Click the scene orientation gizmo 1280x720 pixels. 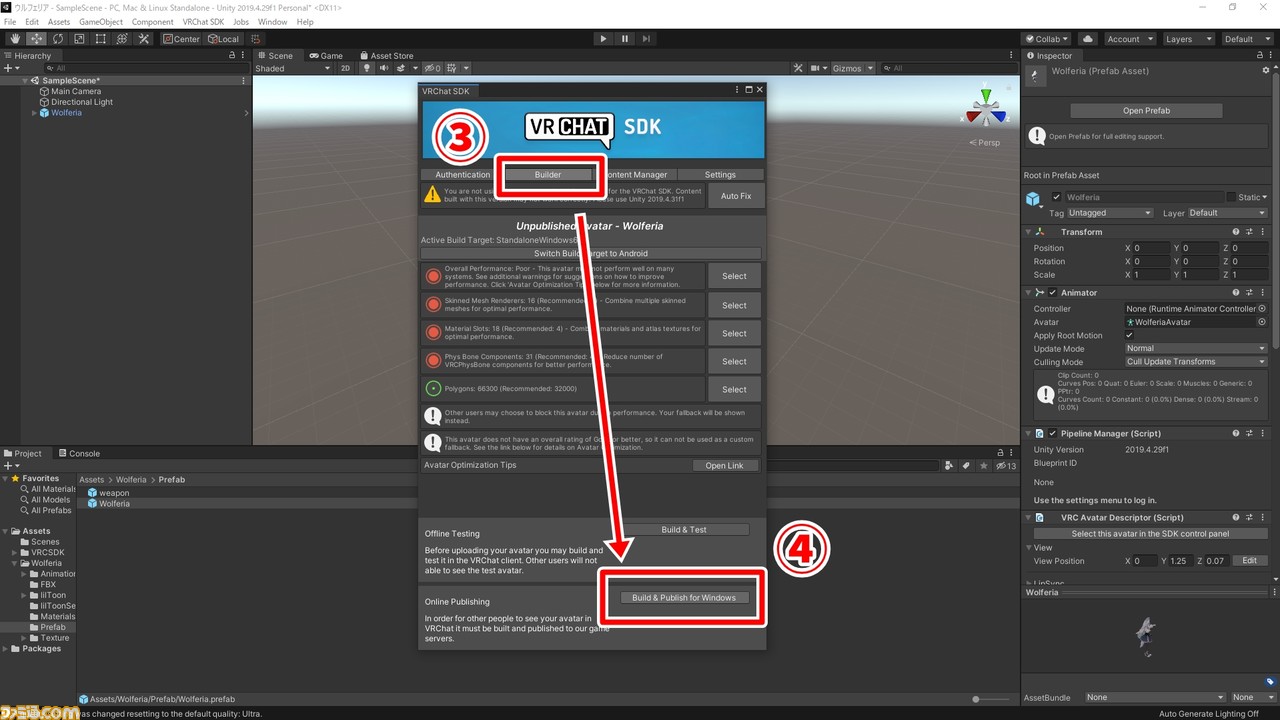(x=986, y=107)
